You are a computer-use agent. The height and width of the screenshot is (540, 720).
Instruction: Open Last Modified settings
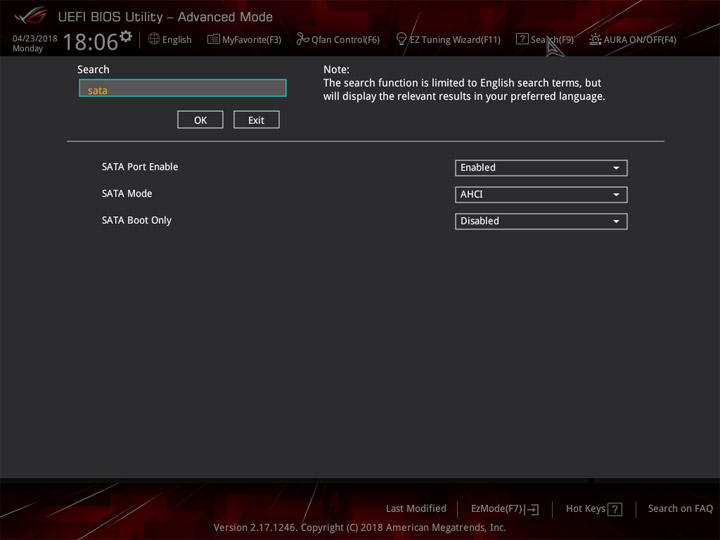pyautogui.click(x=416, y=508)
